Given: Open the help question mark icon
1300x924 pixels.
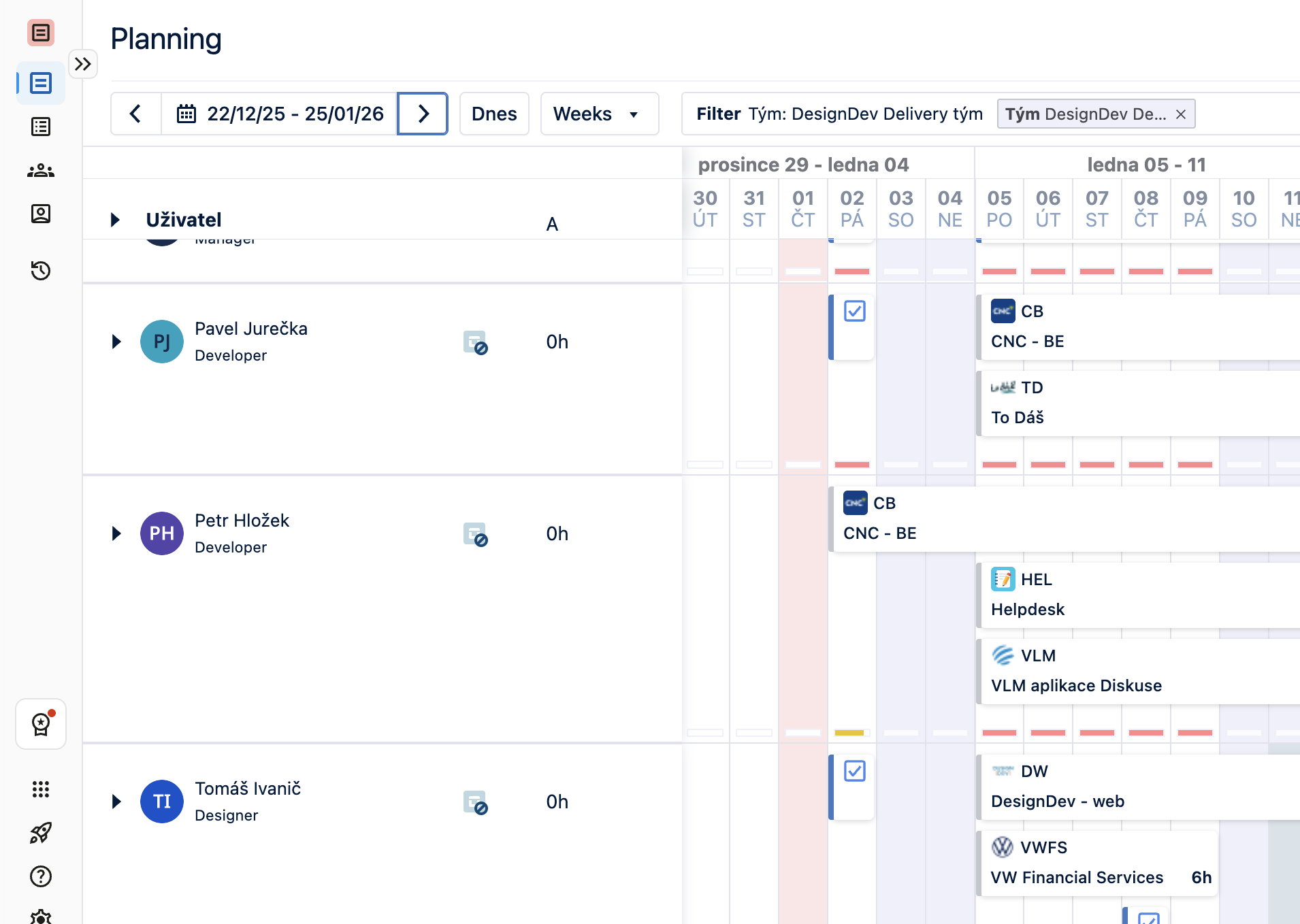Looking at the screenshot, I should click(x=41, y=876).
